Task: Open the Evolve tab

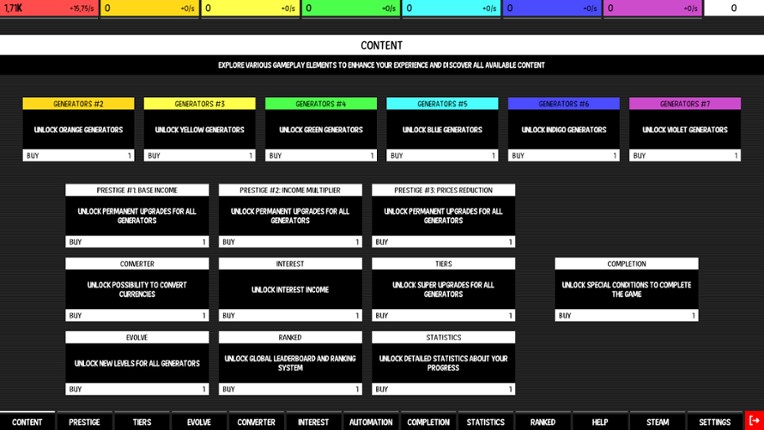Action: coord(199,422)
